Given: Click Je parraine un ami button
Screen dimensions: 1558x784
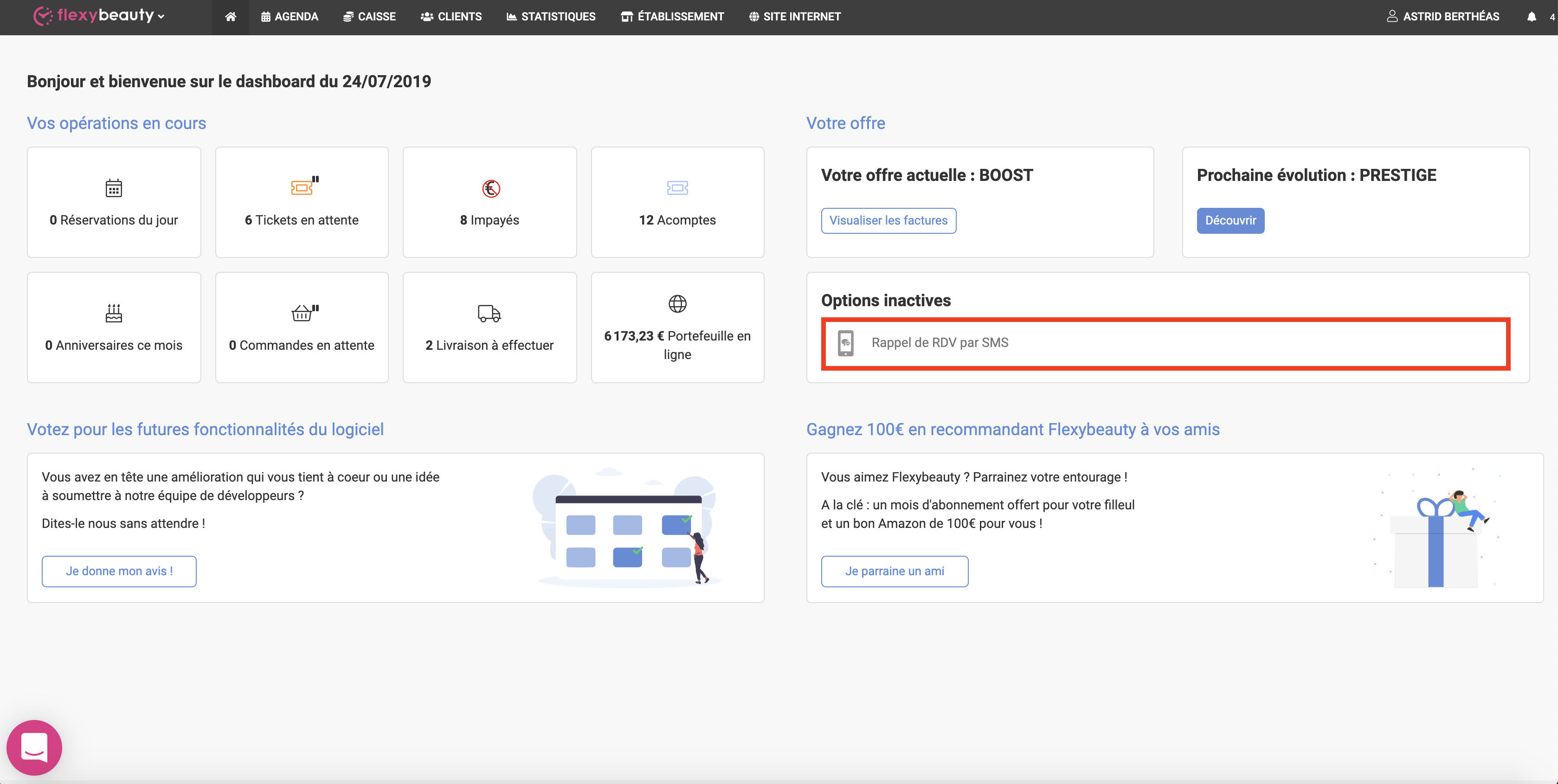Looking at the screenshot, I should (895, 571).
